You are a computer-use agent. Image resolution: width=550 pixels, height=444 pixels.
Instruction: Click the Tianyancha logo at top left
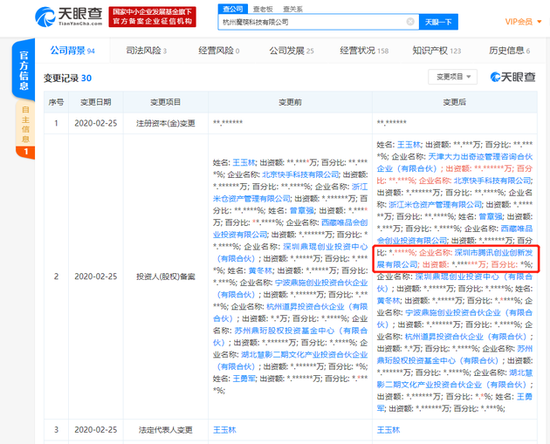(x=69, y=16)
